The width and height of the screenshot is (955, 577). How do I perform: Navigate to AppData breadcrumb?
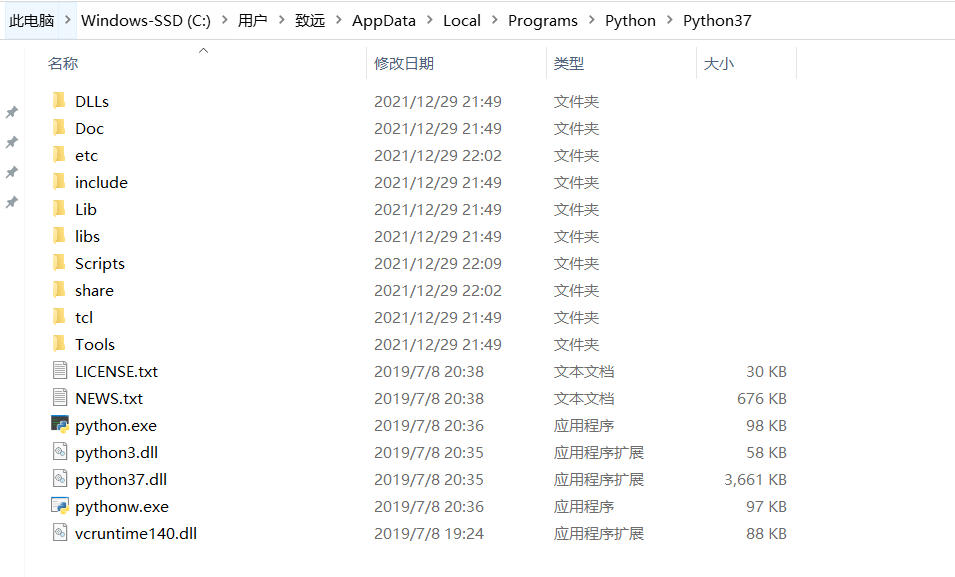point(384,21)
